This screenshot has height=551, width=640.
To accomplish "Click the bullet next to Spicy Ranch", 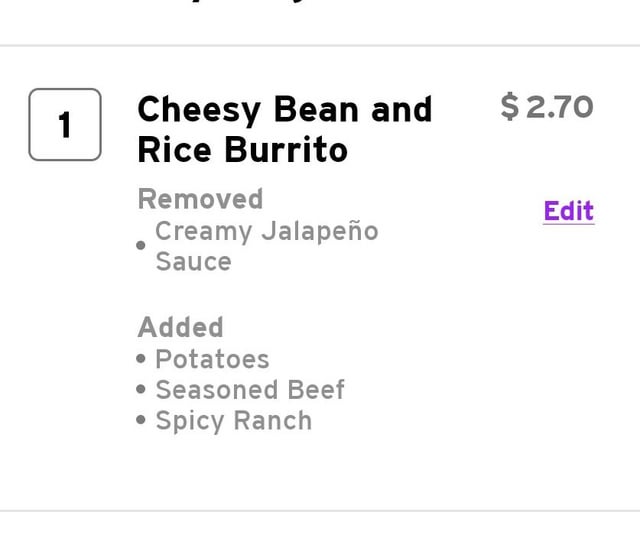I will (x=141, y=420).
